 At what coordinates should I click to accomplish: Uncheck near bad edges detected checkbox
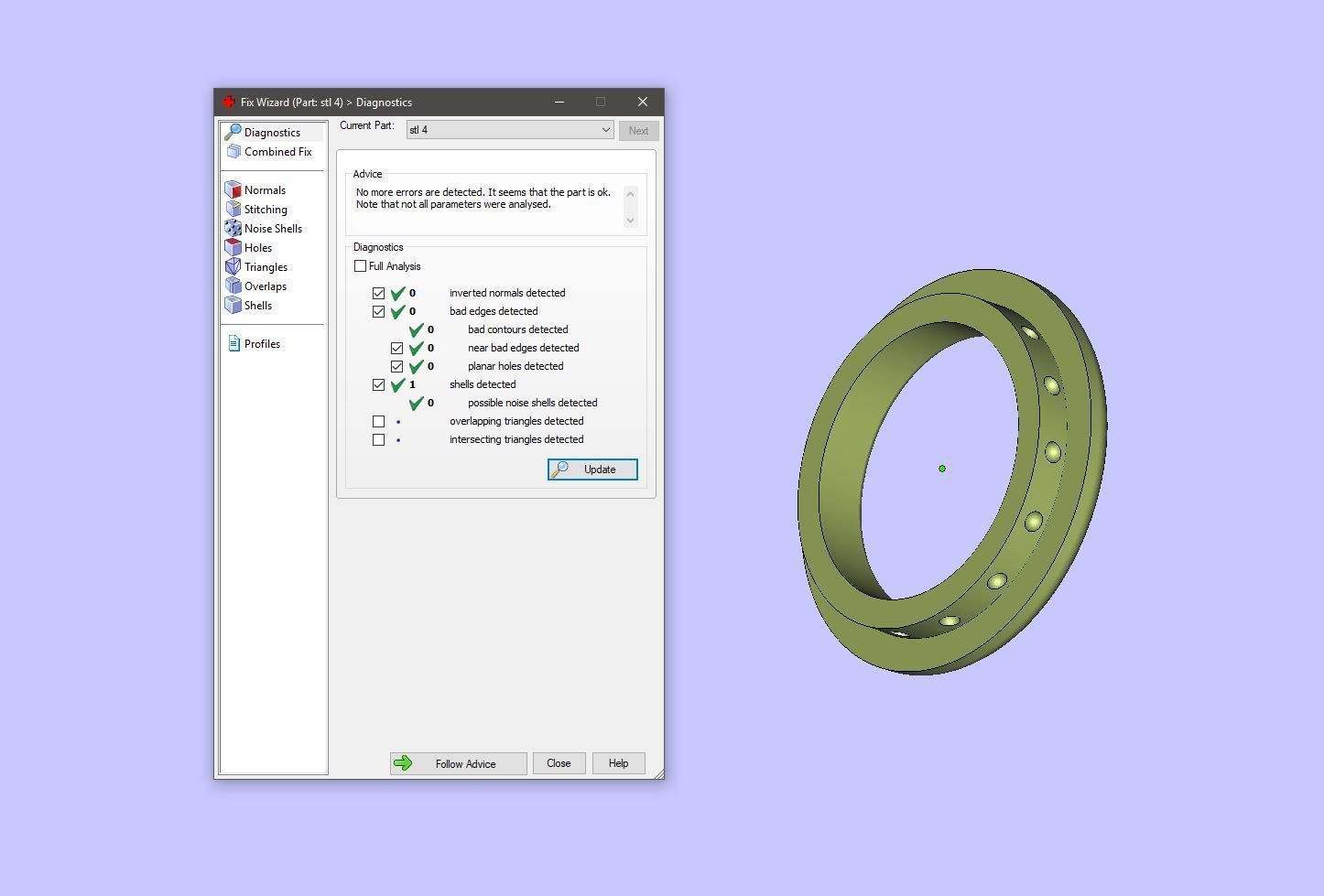[396, 348]
